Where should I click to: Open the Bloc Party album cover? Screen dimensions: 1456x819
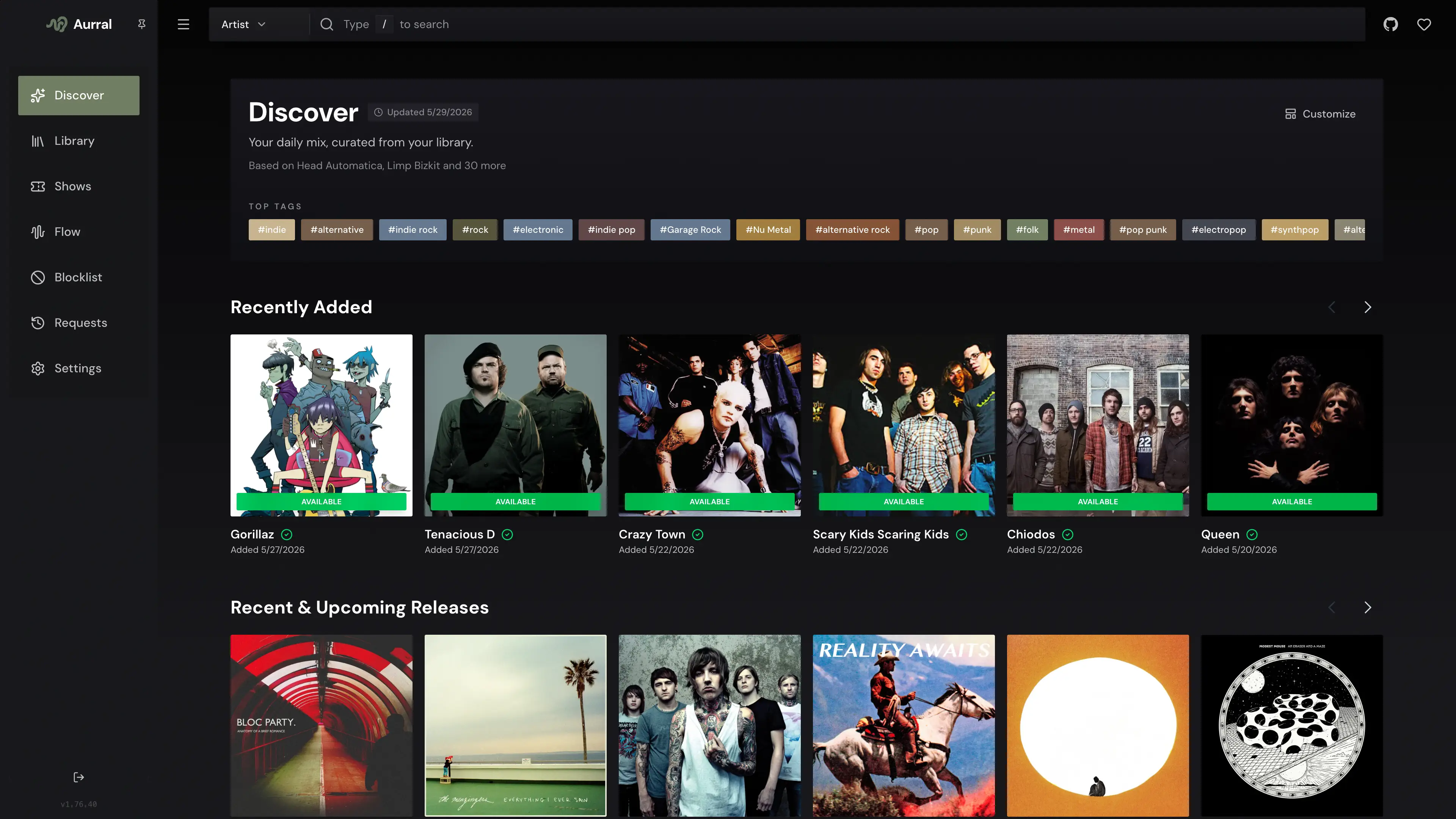coord(321,726)
